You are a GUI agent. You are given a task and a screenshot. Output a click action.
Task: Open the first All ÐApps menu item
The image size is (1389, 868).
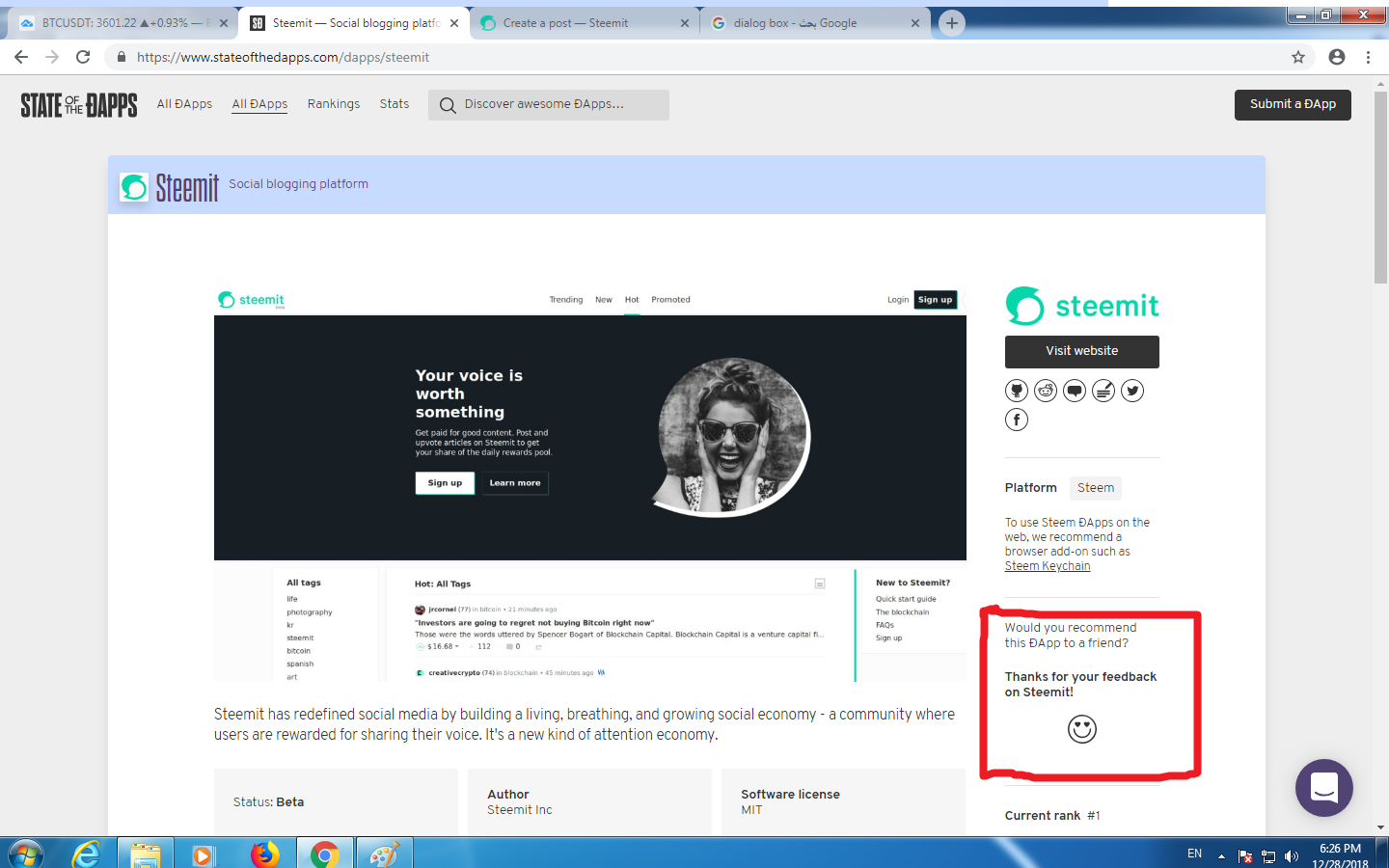tap(184, 104)
